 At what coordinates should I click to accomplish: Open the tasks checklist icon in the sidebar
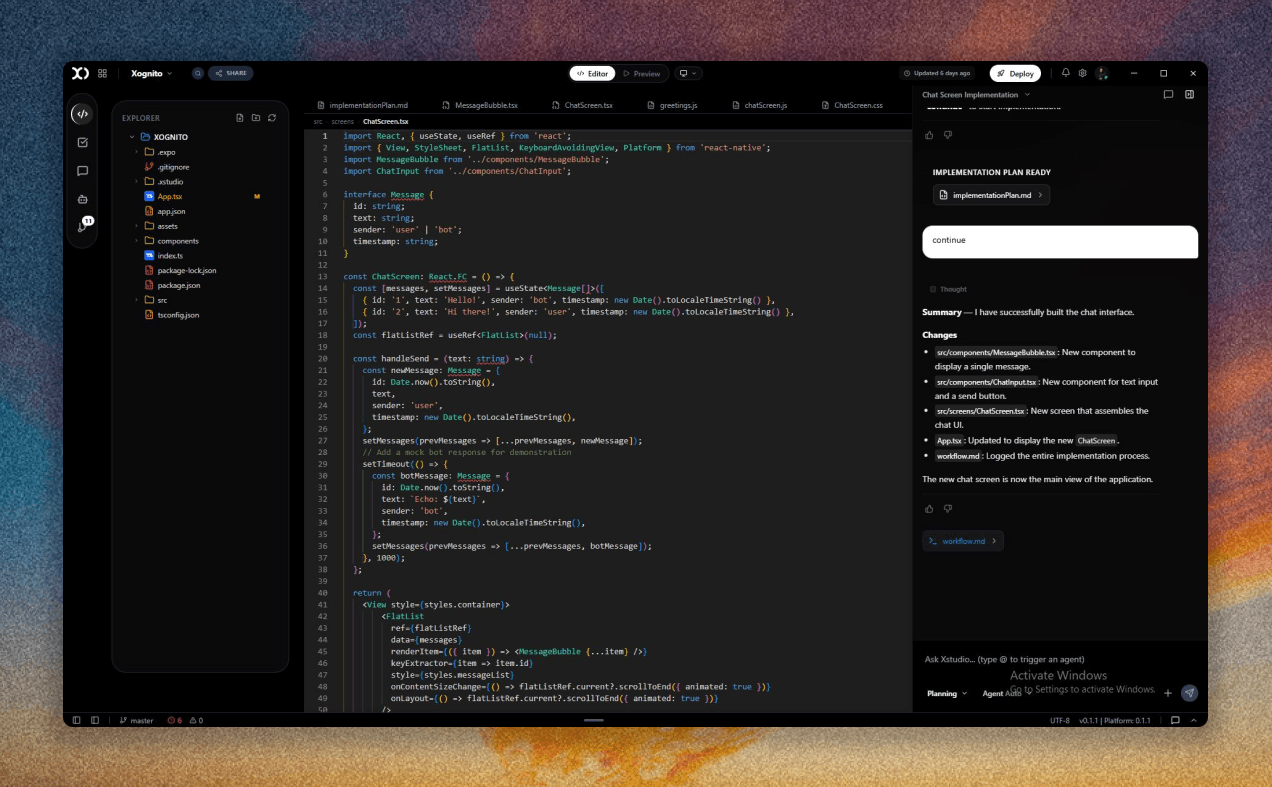[x=82, y=143]
